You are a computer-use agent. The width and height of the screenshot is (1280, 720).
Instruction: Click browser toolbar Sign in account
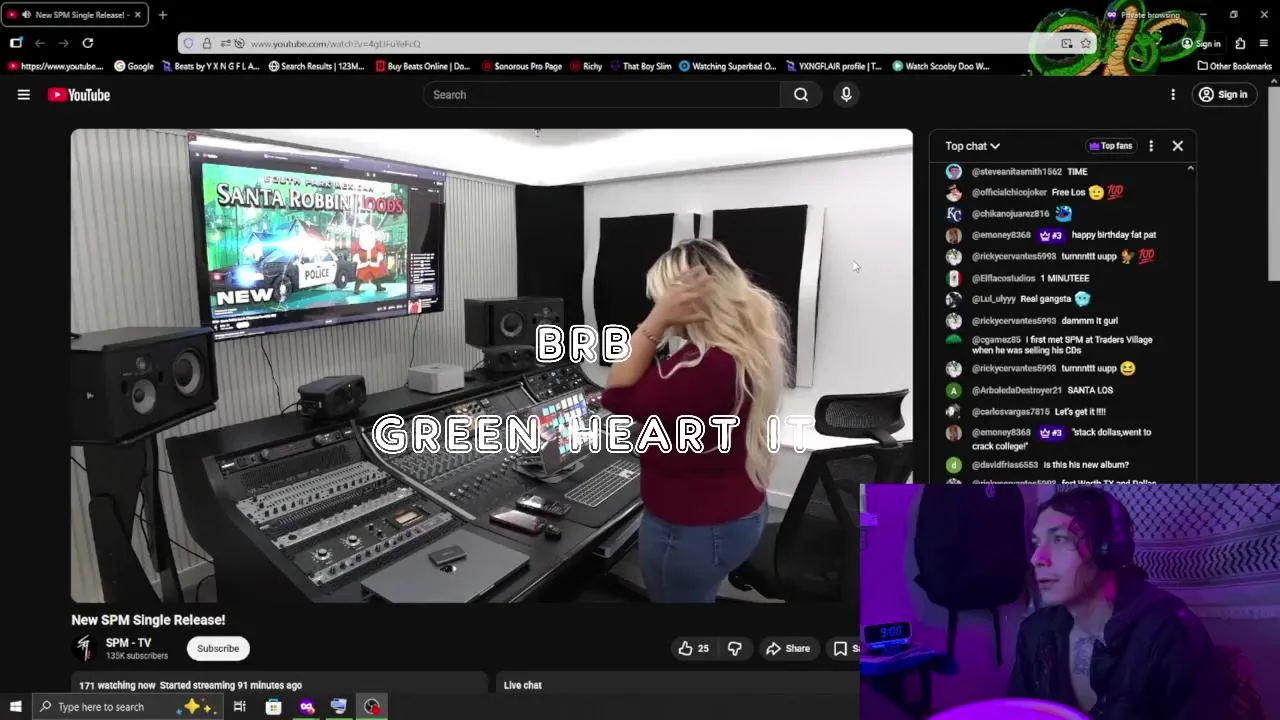[x=1201, y=44]
